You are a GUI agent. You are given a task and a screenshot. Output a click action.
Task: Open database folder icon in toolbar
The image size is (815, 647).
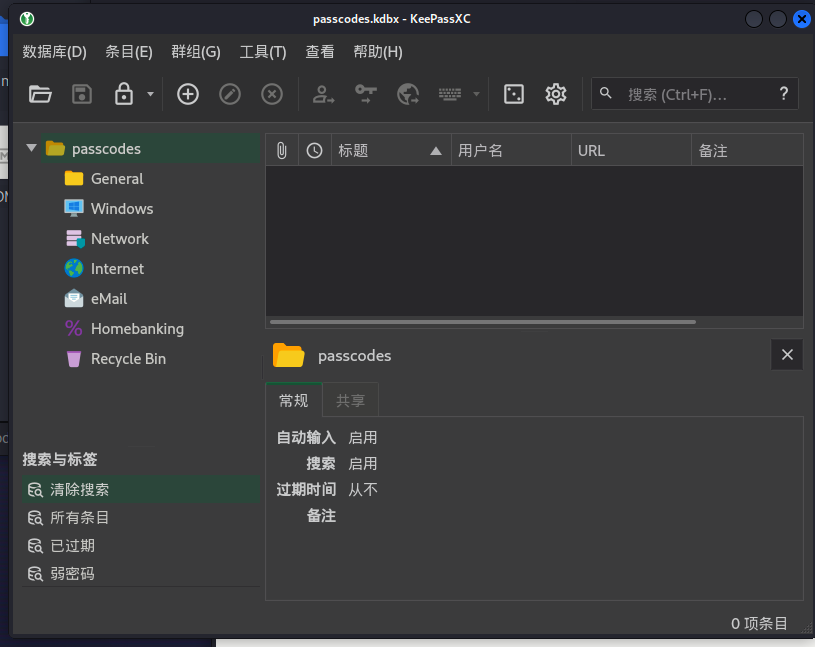click(x=40, y=95)
